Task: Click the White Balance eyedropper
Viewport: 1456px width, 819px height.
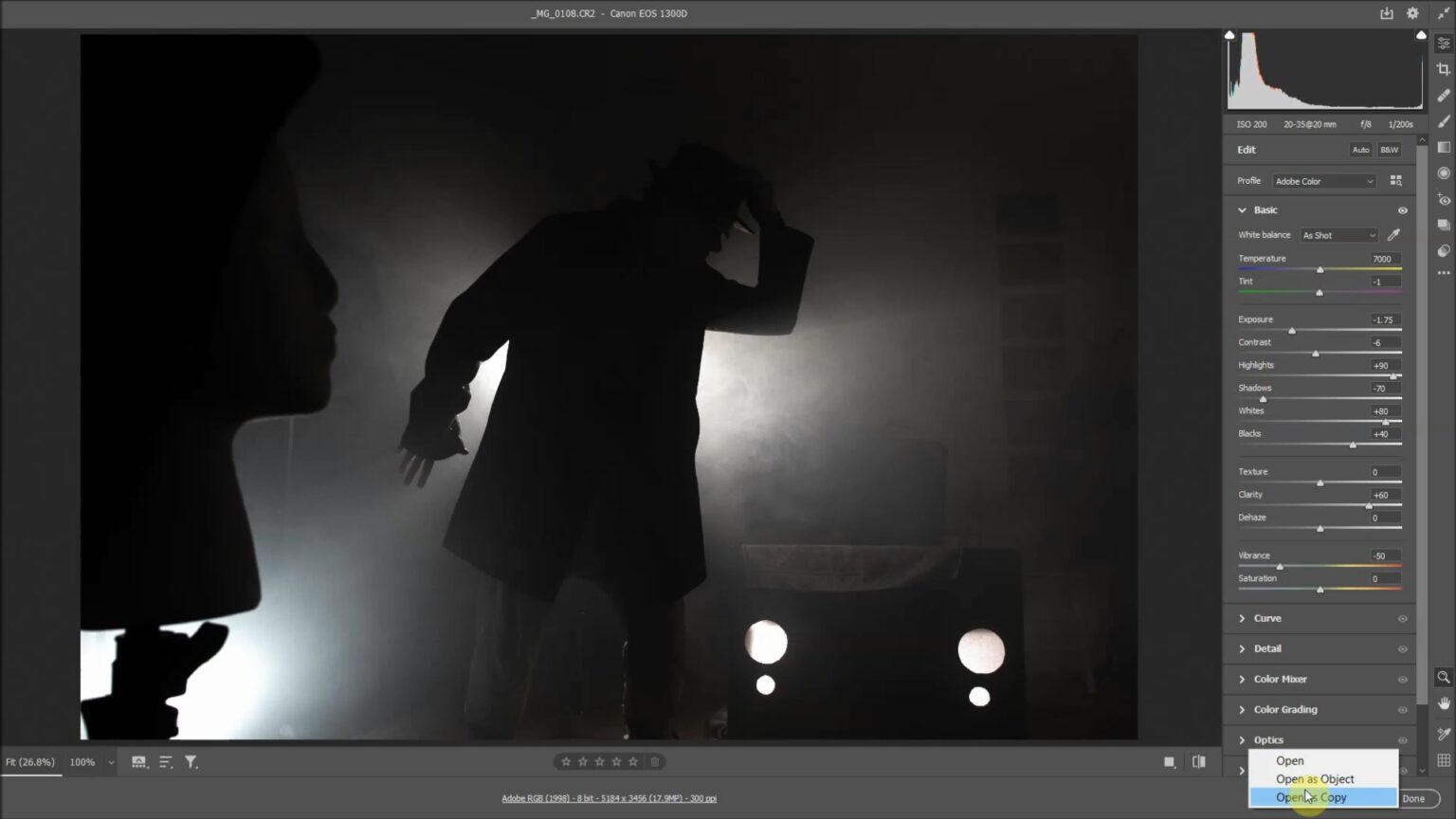Action: [1393, 234]
